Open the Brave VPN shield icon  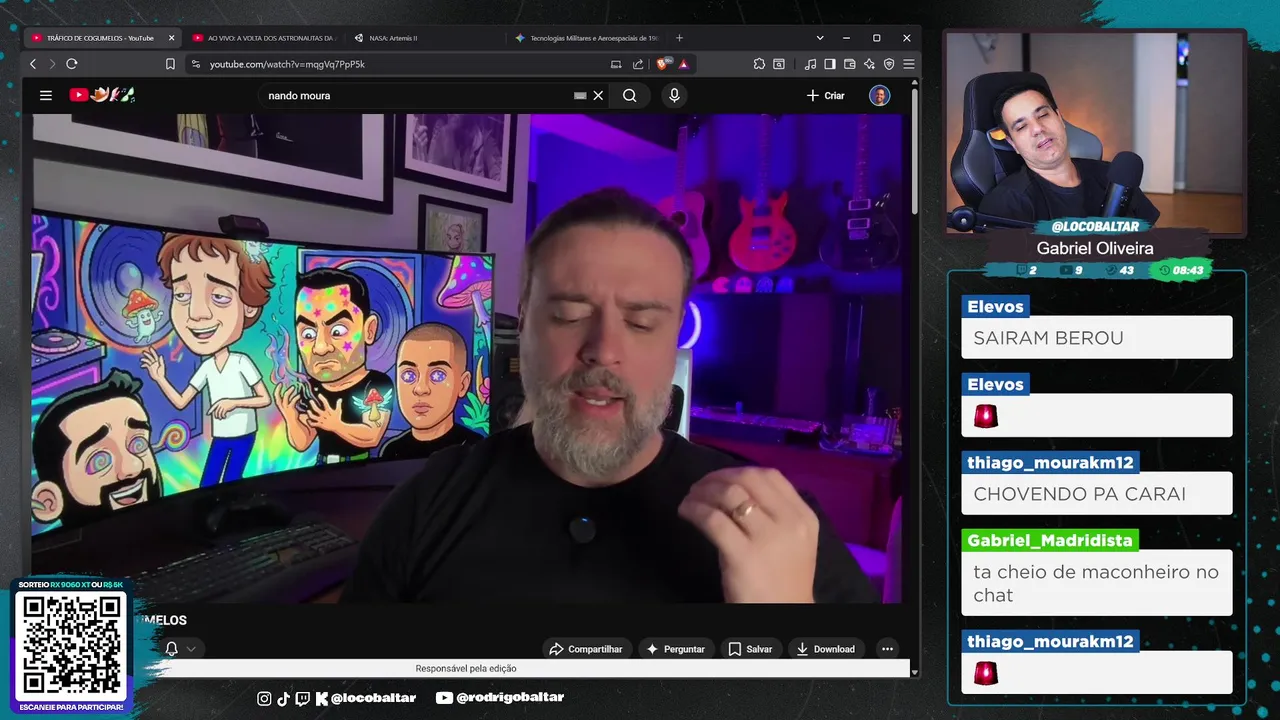(889, 64)
